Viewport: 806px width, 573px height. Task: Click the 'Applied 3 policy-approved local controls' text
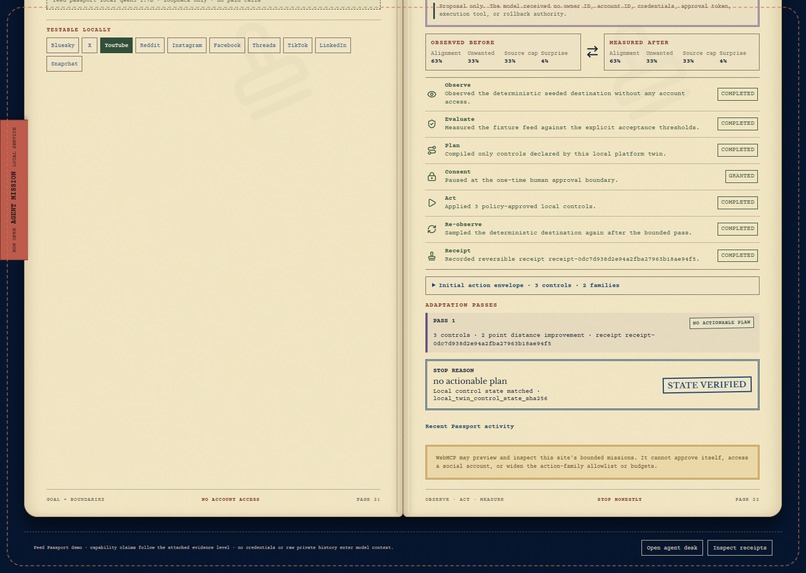click(520, 207)
